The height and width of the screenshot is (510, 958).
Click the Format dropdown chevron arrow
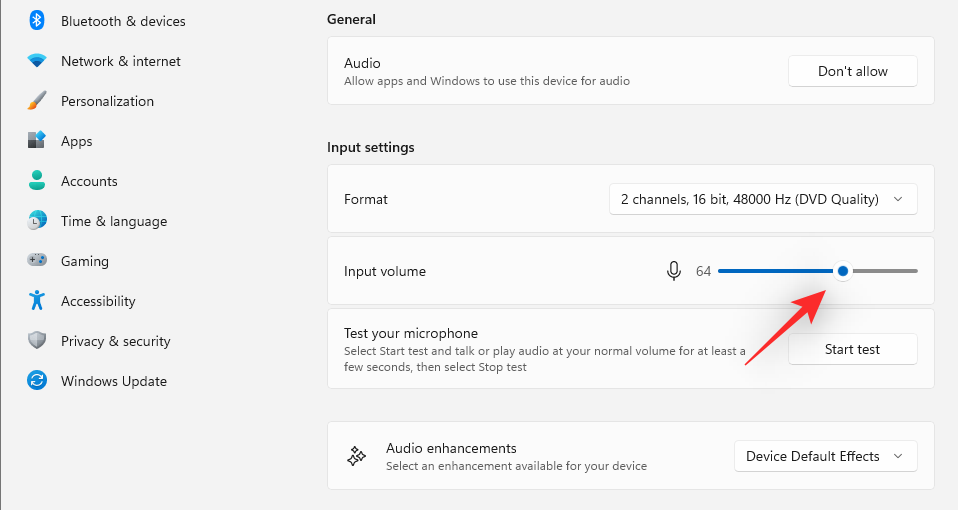tap(898, 199)
